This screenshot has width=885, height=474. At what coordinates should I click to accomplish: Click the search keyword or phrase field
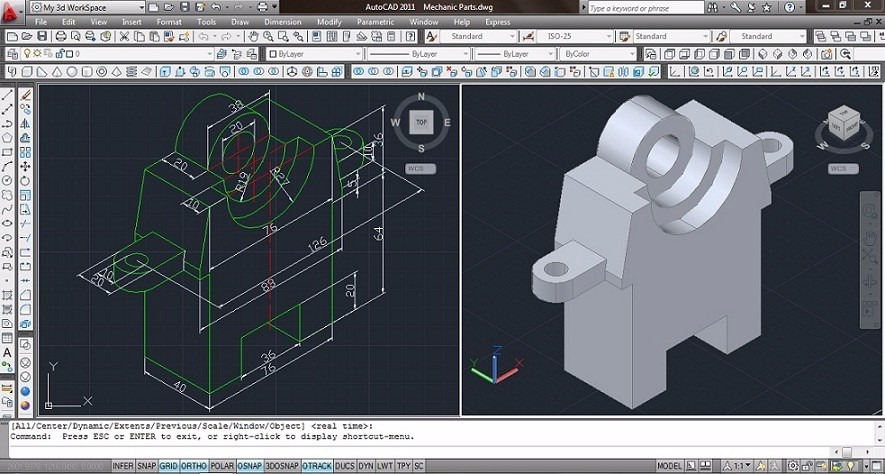(646, 8)
